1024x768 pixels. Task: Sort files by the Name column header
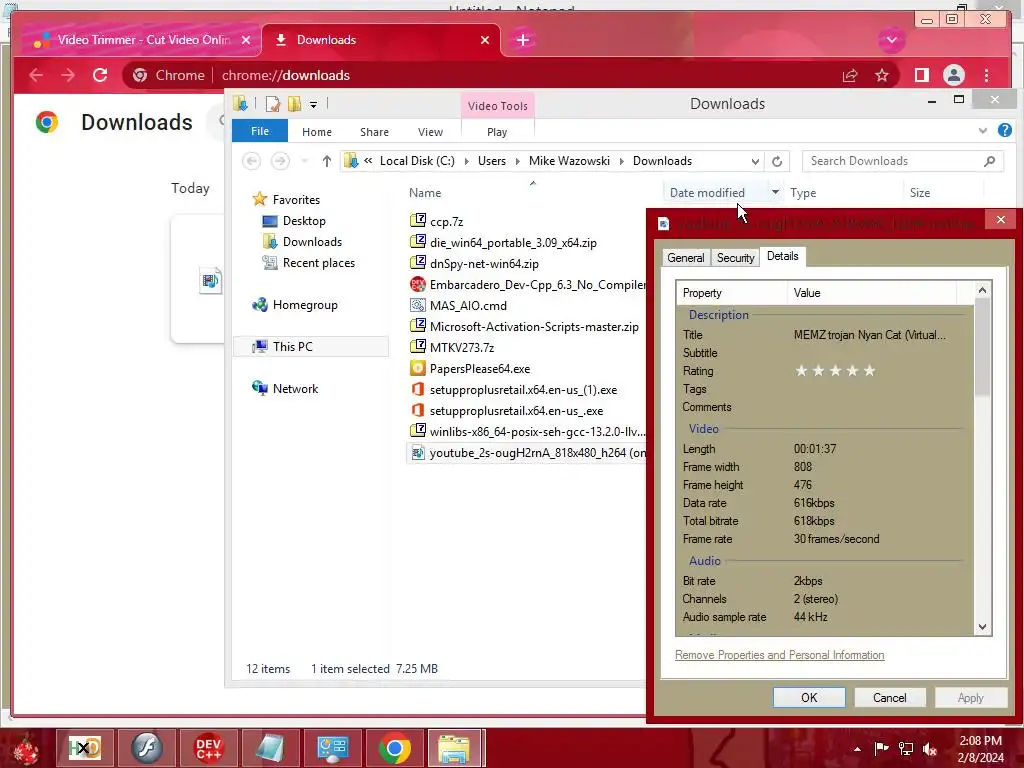pyautogui.click(x=425, y=193)
